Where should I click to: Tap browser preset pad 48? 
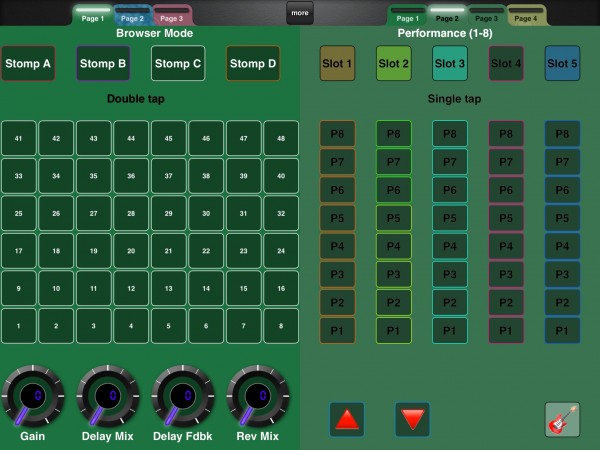click(x=281, y=139)
